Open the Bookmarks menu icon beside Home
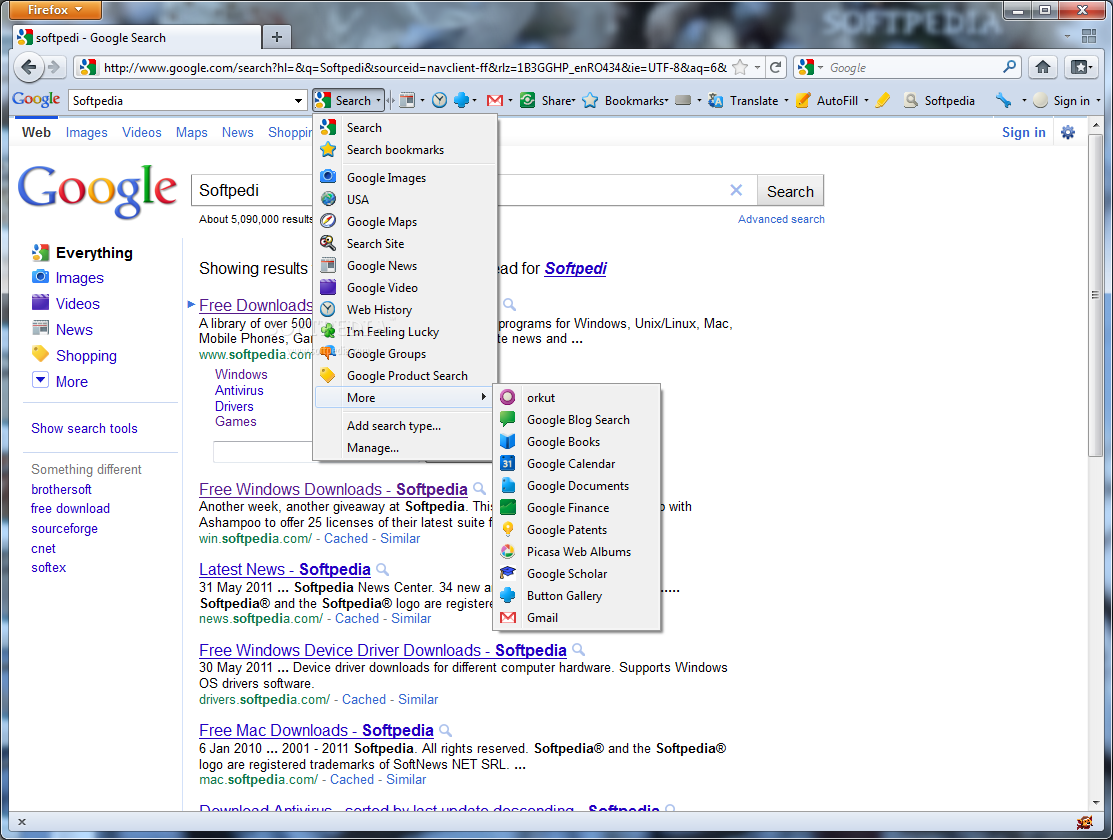The width and height of the screenshot is (1113, 840). [1081, 67]
